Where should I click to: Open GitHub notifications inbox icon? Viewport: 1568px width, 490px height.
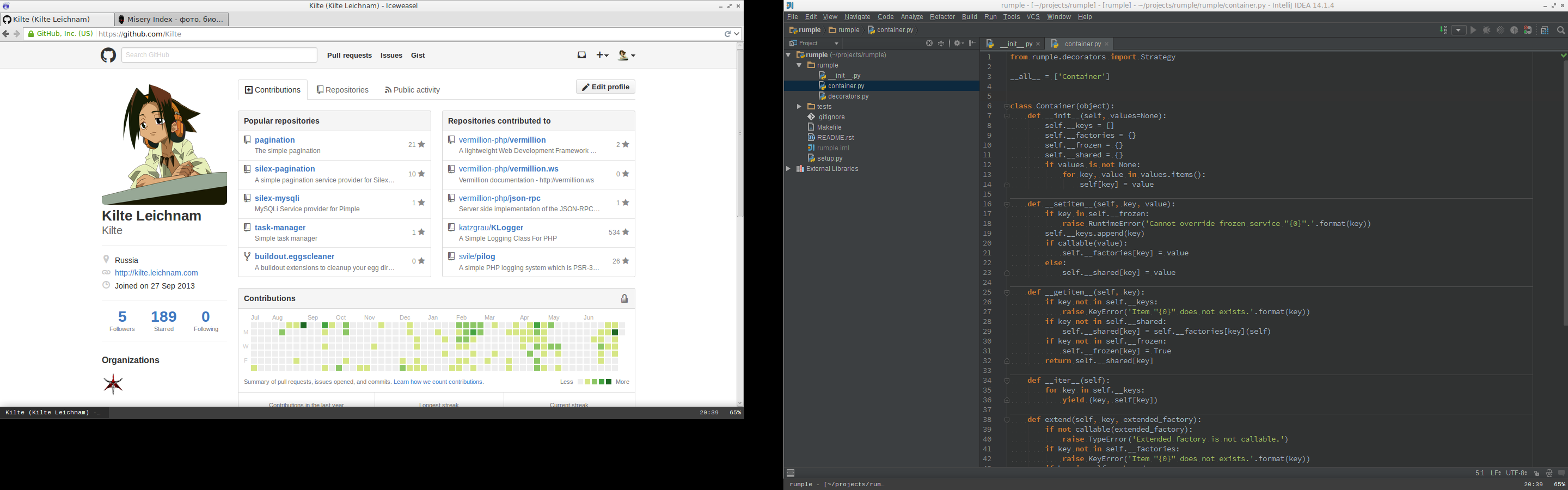(x=582, y=55)
